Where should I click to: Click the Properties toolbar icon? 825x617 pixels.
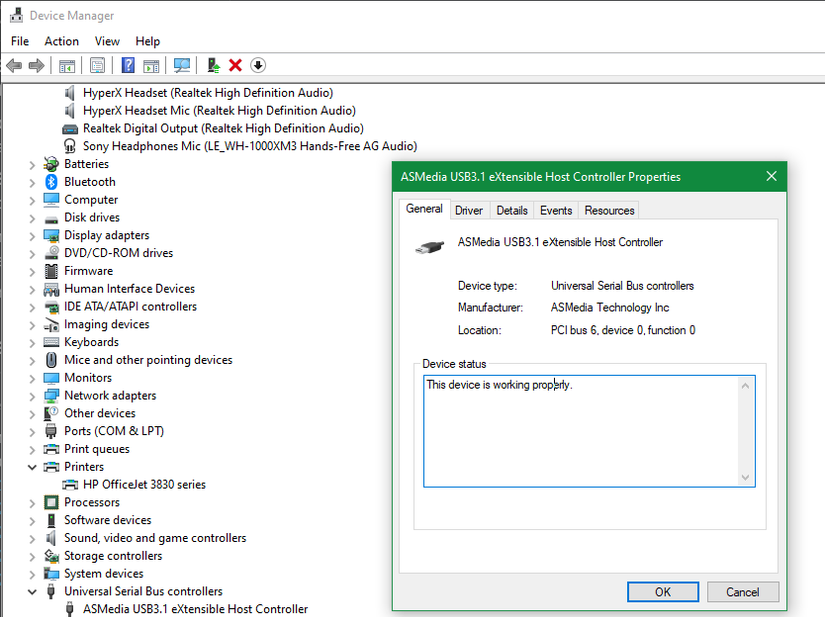pyautogui.click(x=97, y=65)
